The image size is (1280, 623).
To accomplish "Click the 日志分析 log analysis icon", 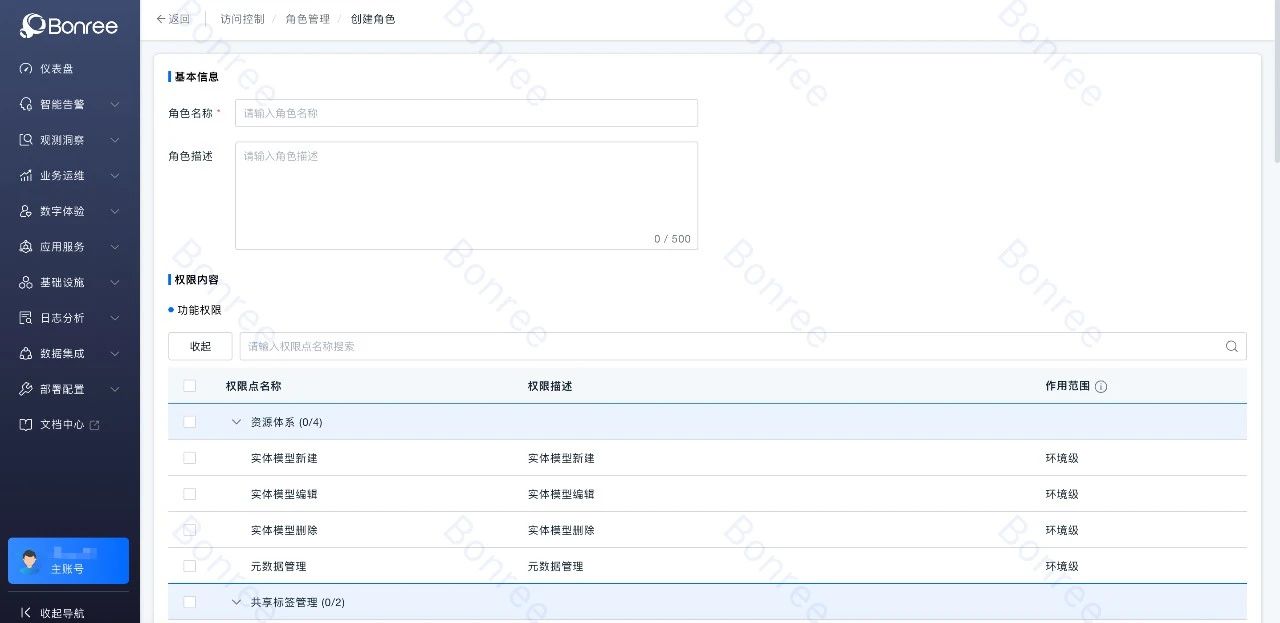I will coord(26,318).
